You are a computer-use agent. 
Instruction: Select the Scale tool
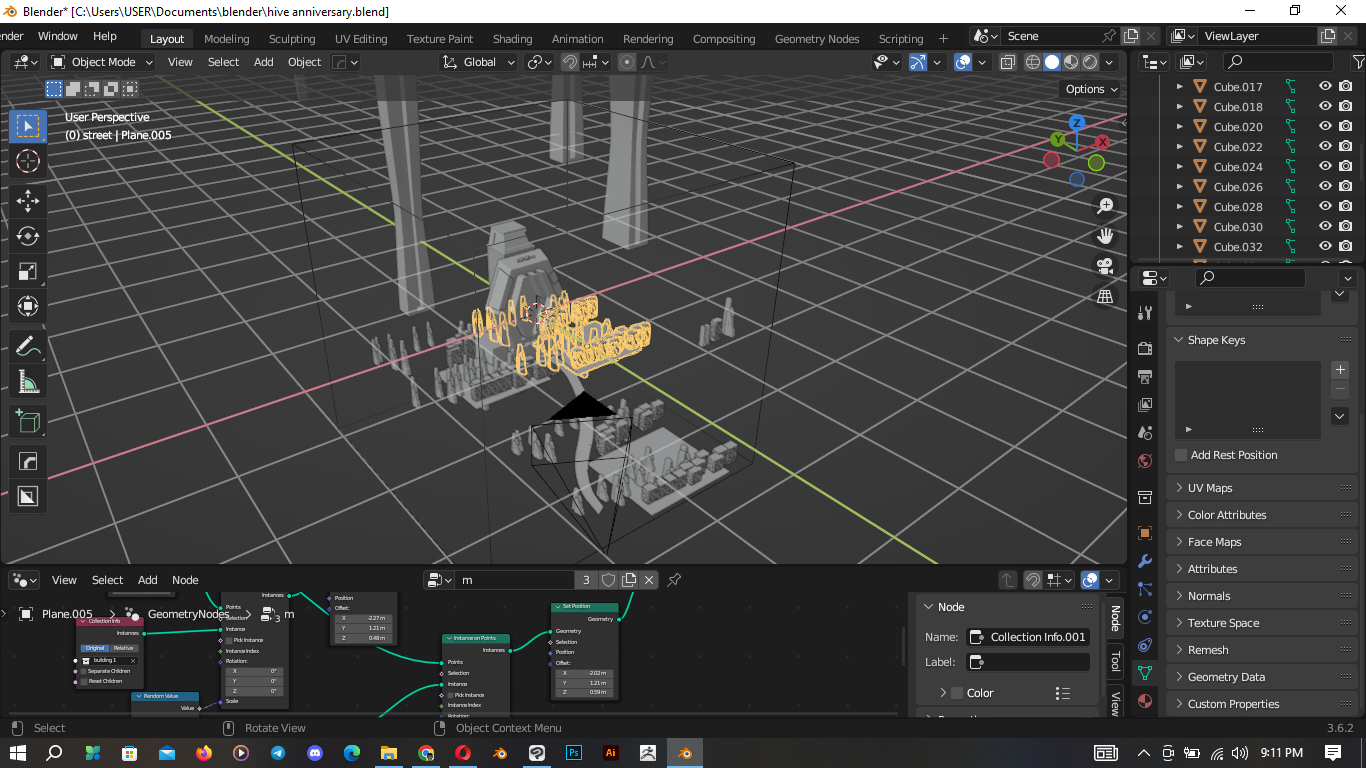(28, 272)
